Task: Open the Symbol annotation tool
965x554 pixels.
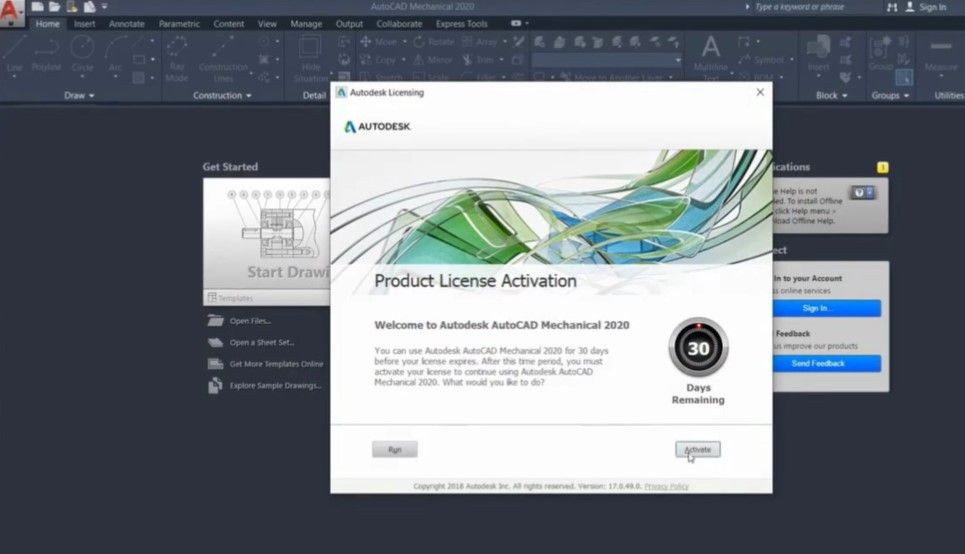Action: point(763,60)
